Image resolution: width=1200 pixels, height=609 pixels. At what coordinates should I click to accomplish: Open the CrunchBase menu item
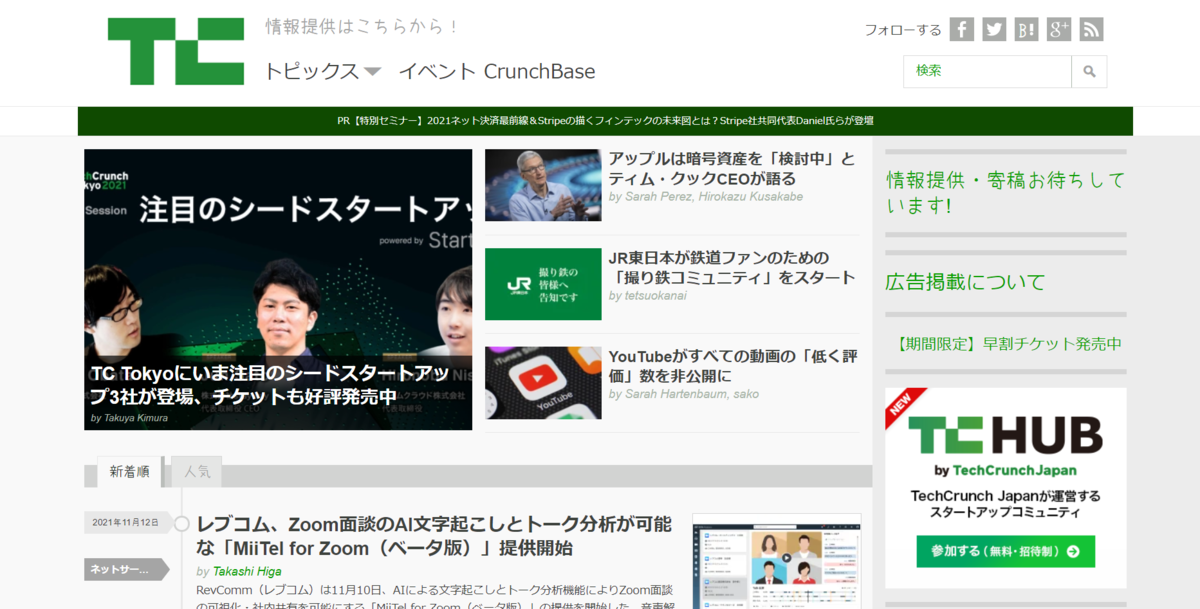[539, 71]
